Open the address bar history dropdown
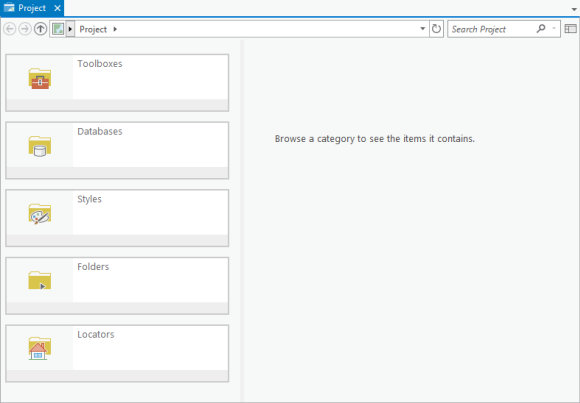 coord(422,29)
